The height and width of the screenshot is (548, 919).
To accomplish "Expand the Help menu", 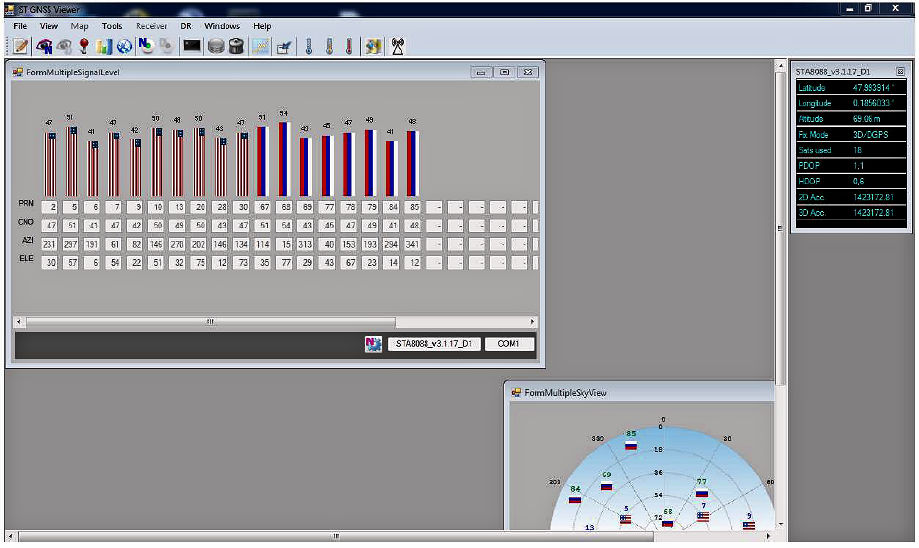I will point(262,26).
